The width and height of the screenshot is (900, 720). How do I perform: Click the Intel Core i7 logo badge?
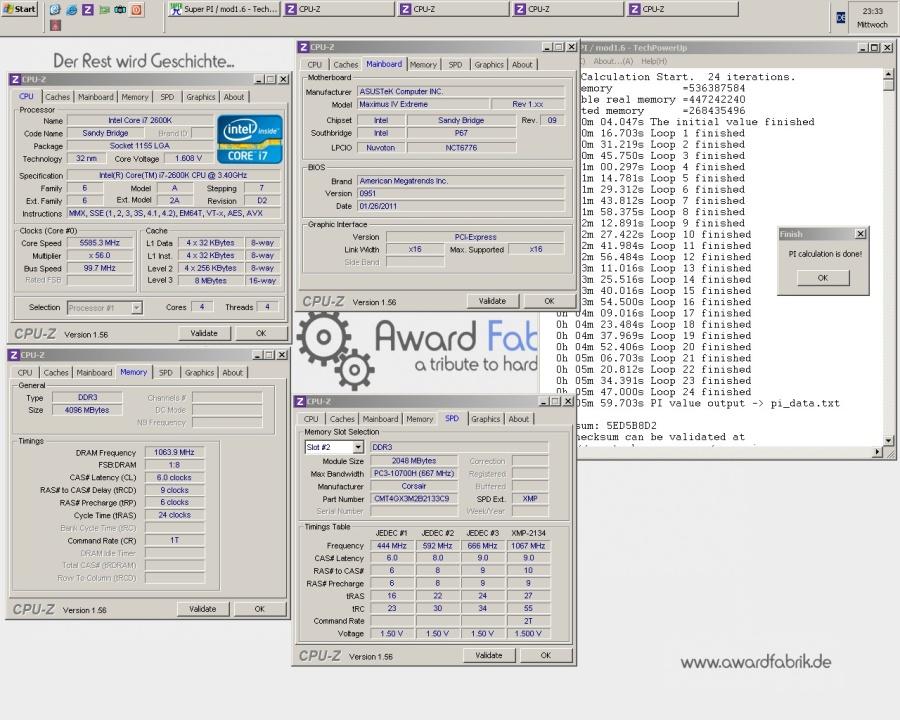coord(250,140)
